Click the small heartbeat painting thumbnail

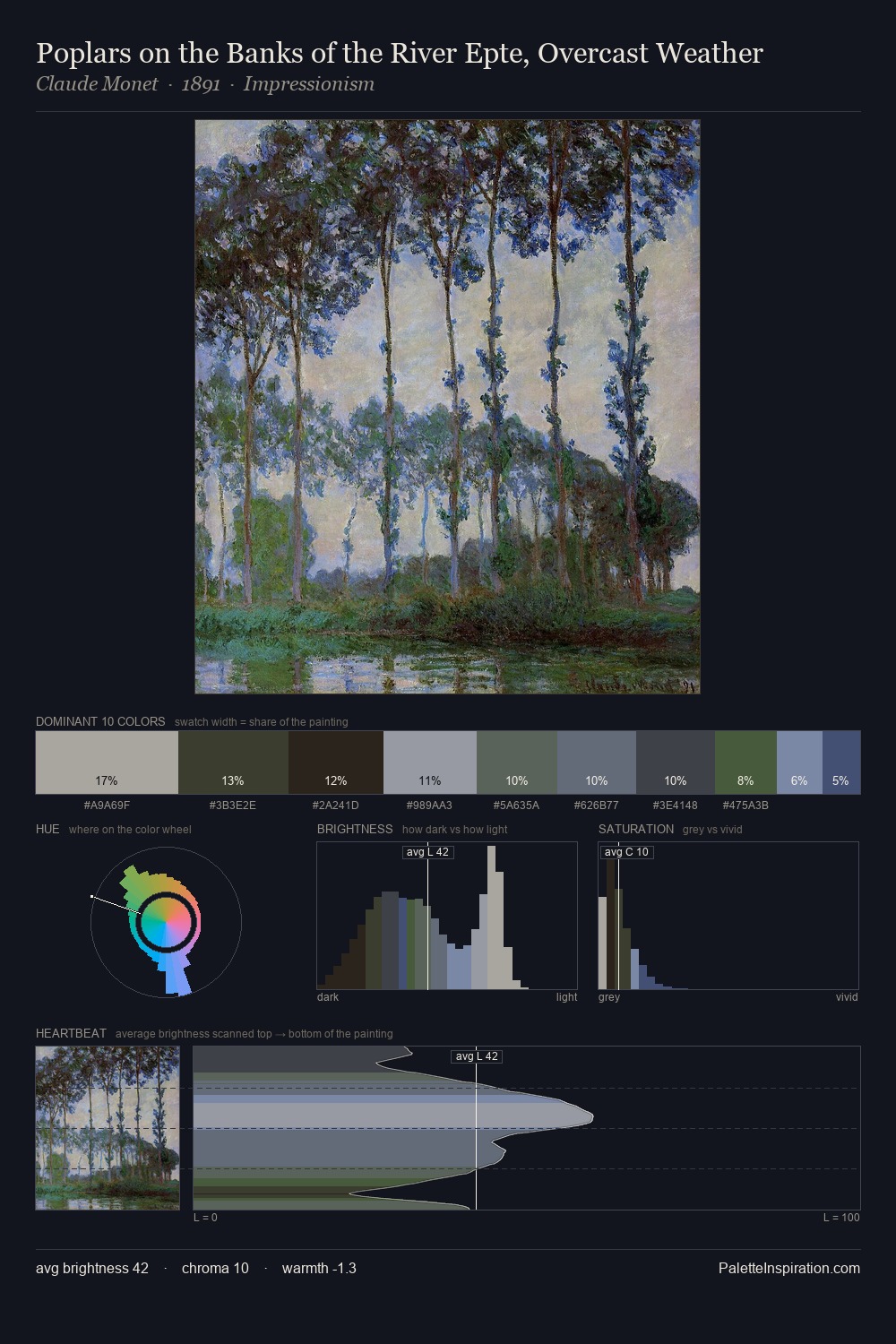coord(108,1128)
